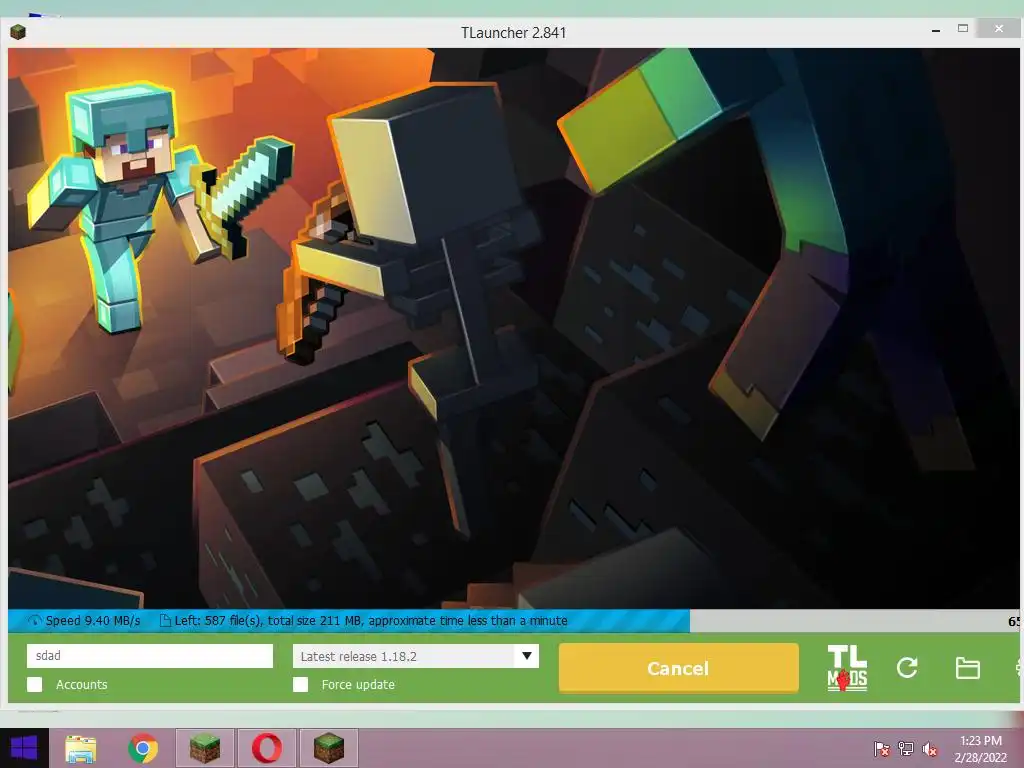Image resolution: width=1024 pixels, height=768 pixels.
Task: Click the Action Center flag tray icon
Action: coord(881,749)
